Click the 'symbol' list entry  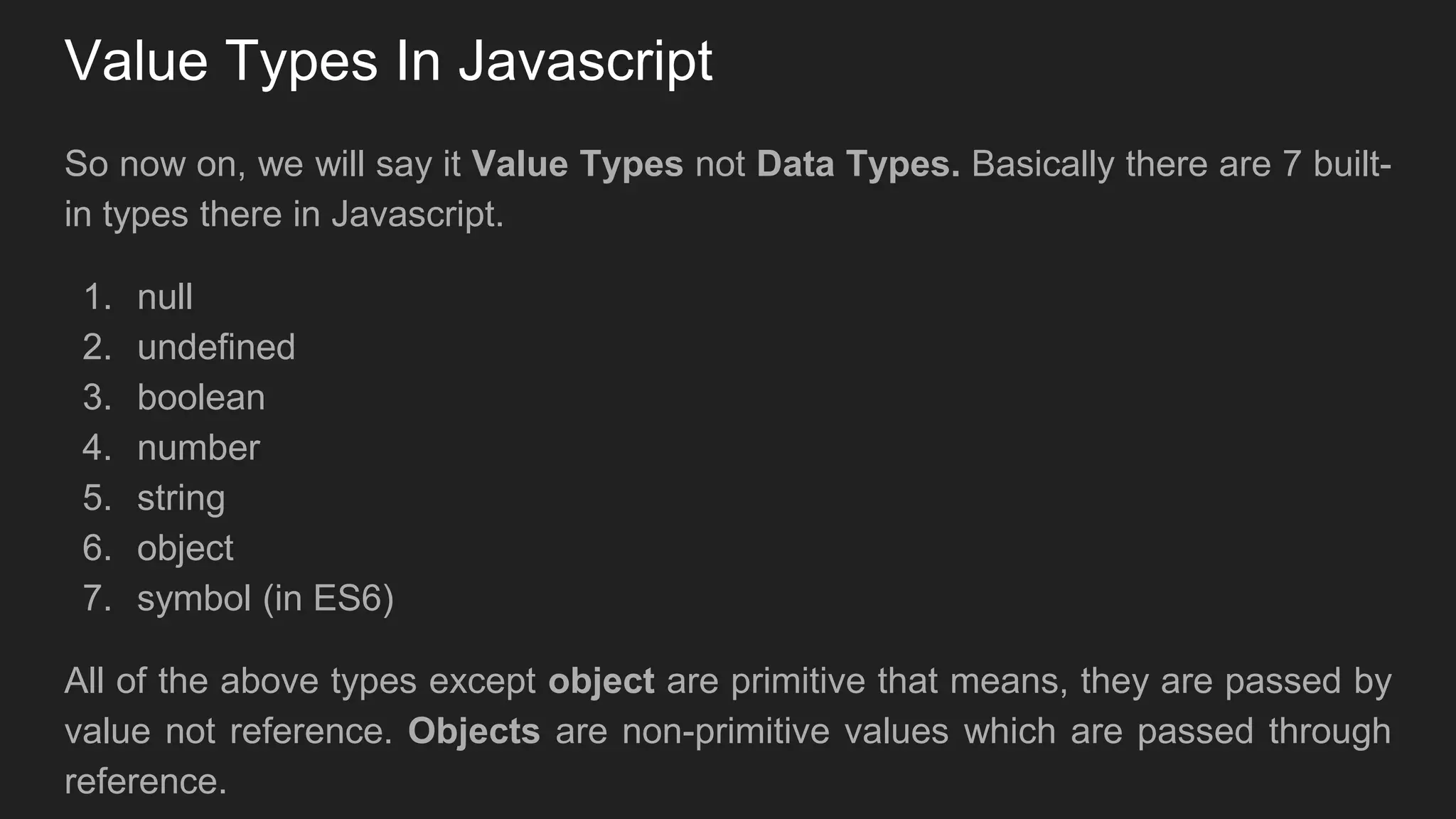[194, 599]
